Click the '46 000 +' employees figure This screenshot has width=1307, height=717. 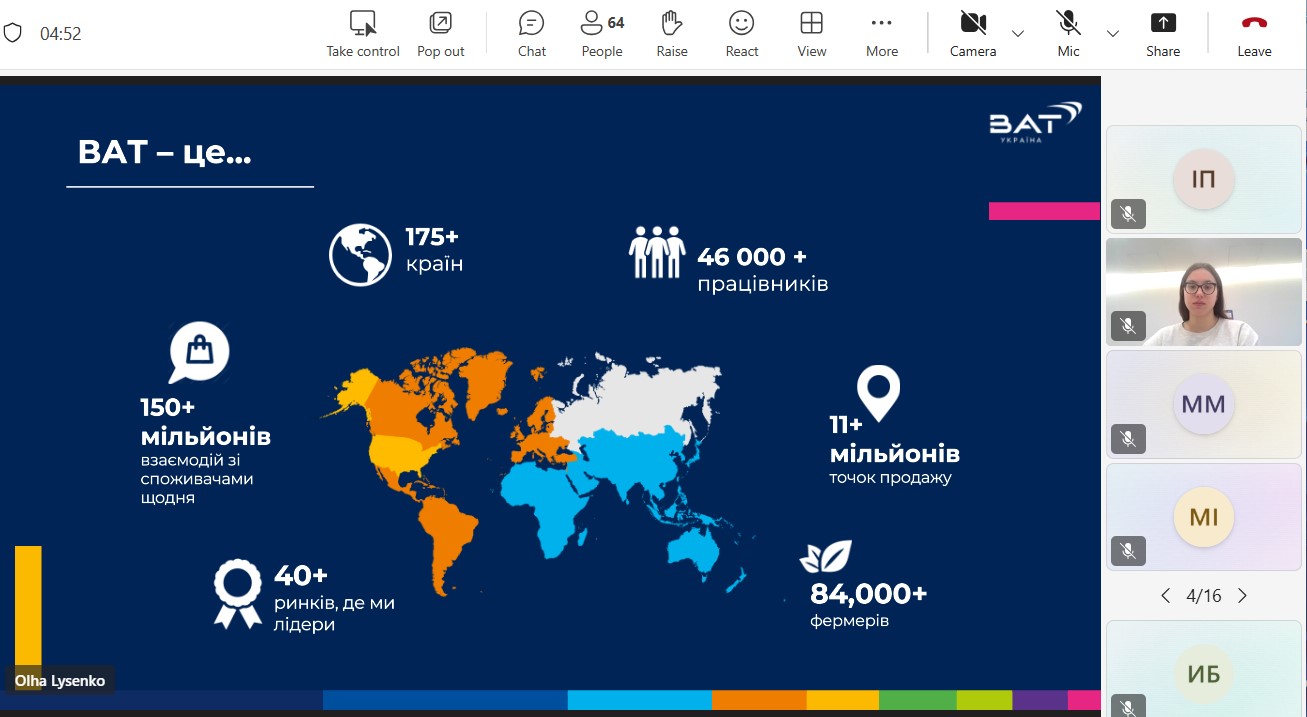pyautogui.click(x=752, y=257)
